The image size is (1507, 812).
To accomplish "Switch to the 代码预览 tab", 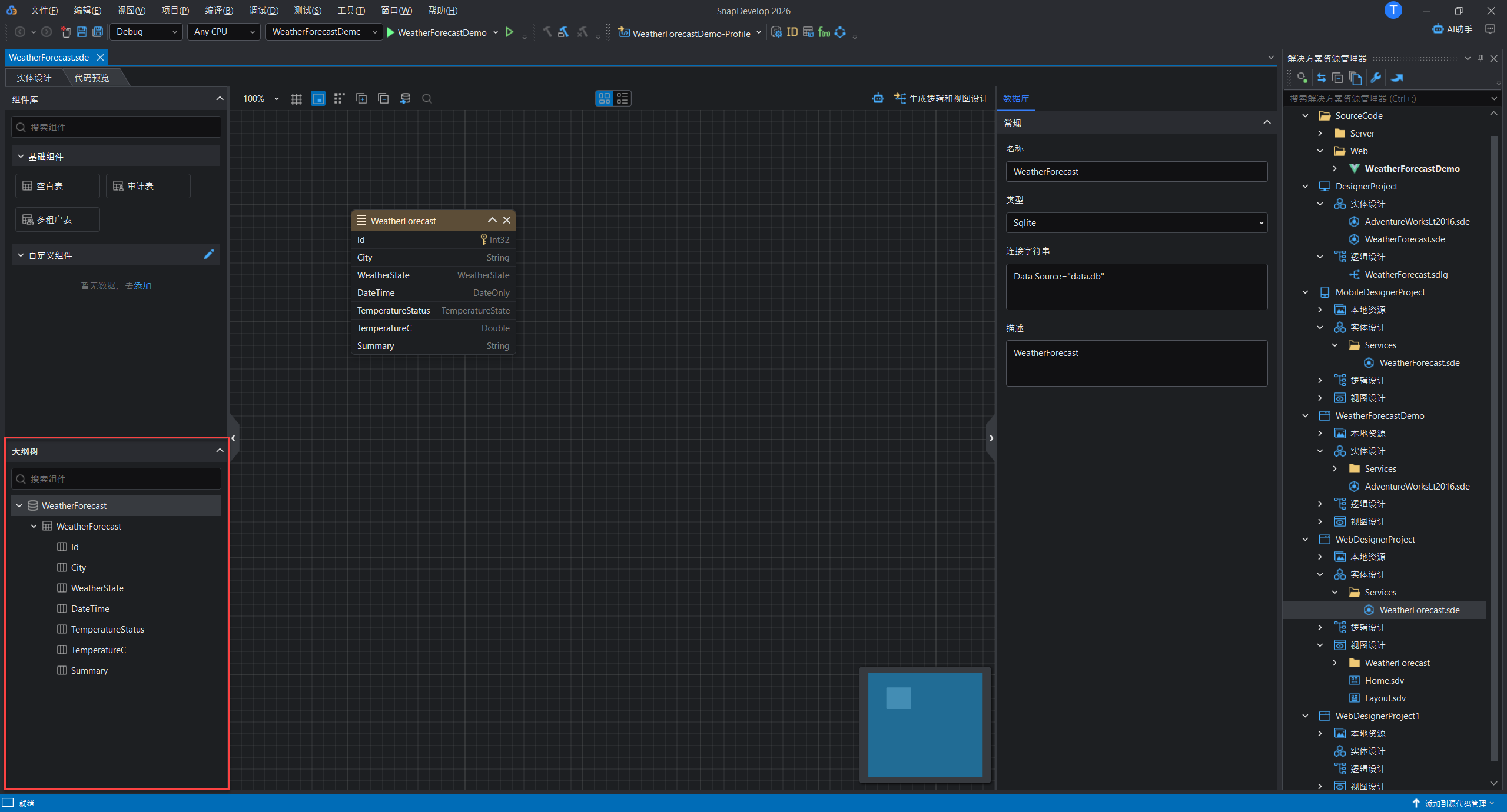I will pos(92,78).
